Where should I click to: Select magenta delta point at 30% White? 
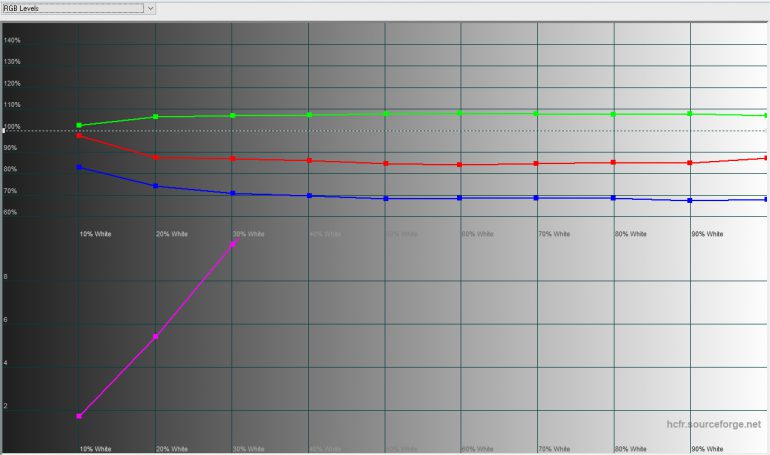[x=233, y=244]
